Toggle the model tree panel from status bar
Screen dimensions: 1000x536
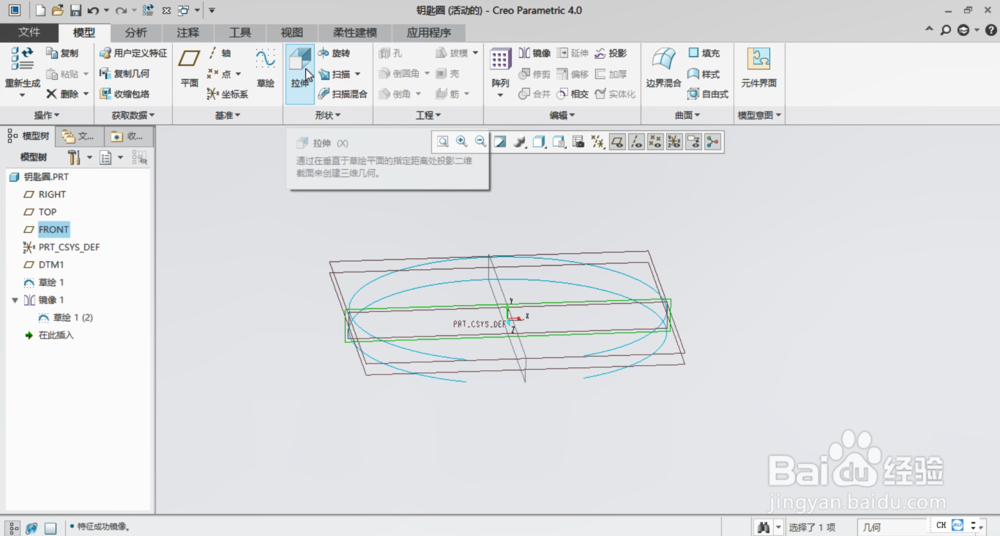[x=13, y=528]
